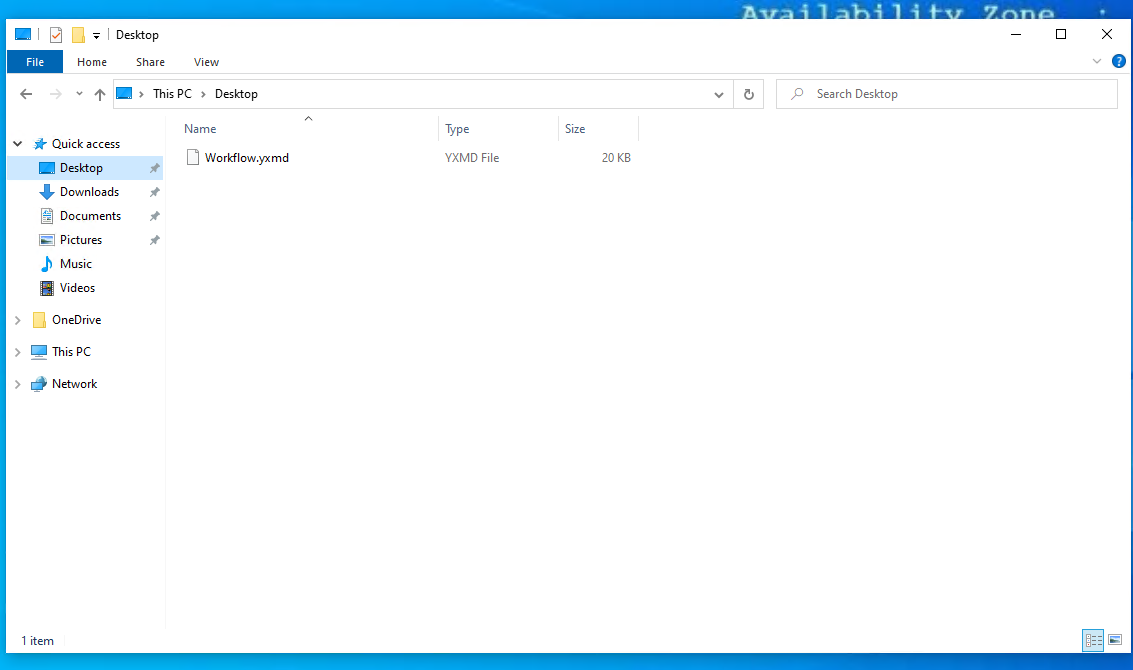The width and height of the screenshot is (1133, 670).
Task: Click the New Folder icon in title bar
Action: tap(78, 35)
